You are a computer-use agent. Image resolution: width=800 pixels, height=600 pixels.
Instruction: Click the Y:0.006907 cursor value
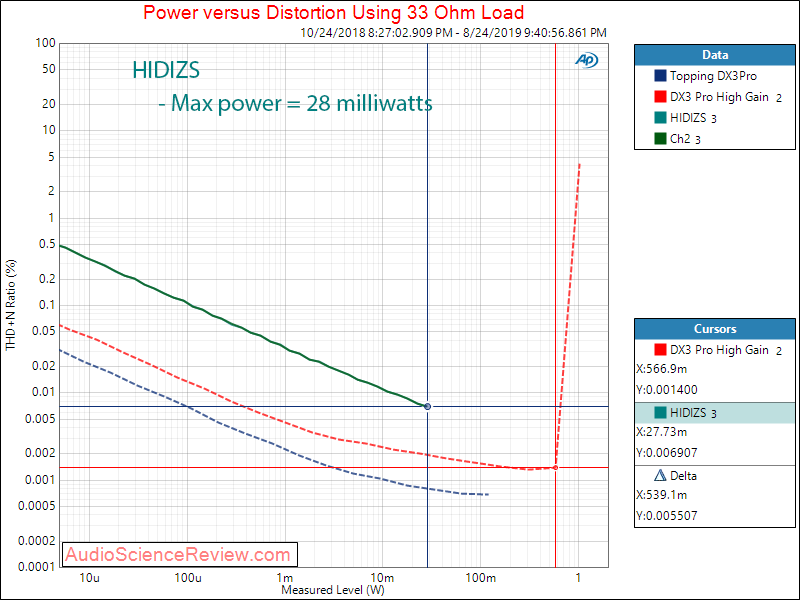click(667, 453)
